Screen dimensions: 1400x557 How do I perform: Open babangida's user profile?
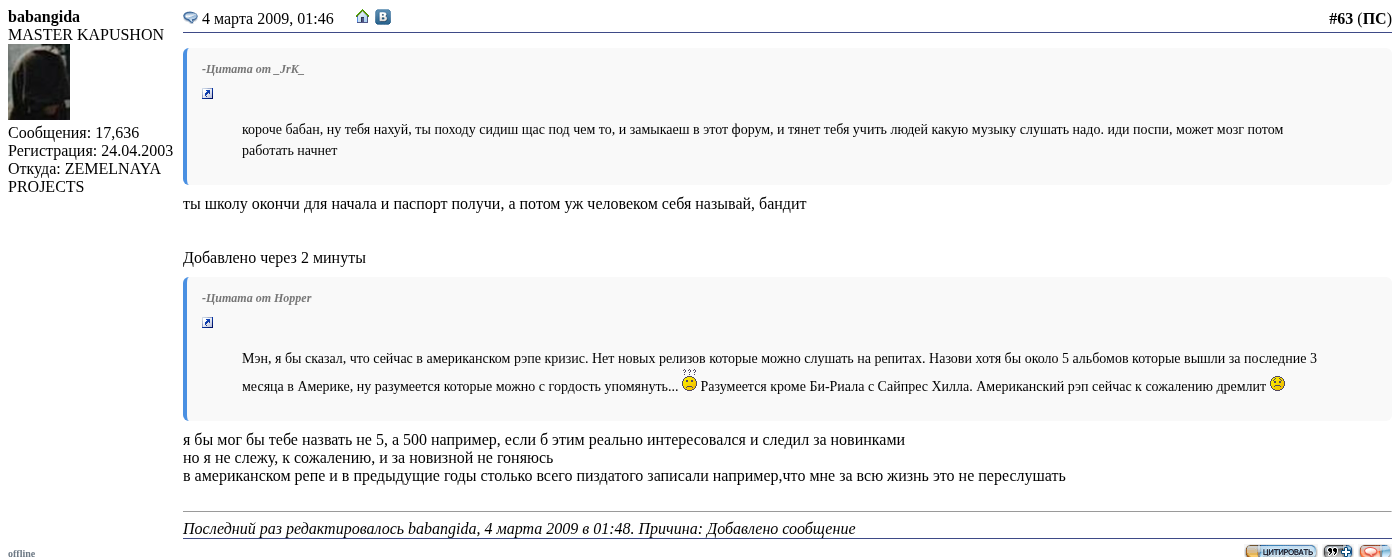(44, 17)
